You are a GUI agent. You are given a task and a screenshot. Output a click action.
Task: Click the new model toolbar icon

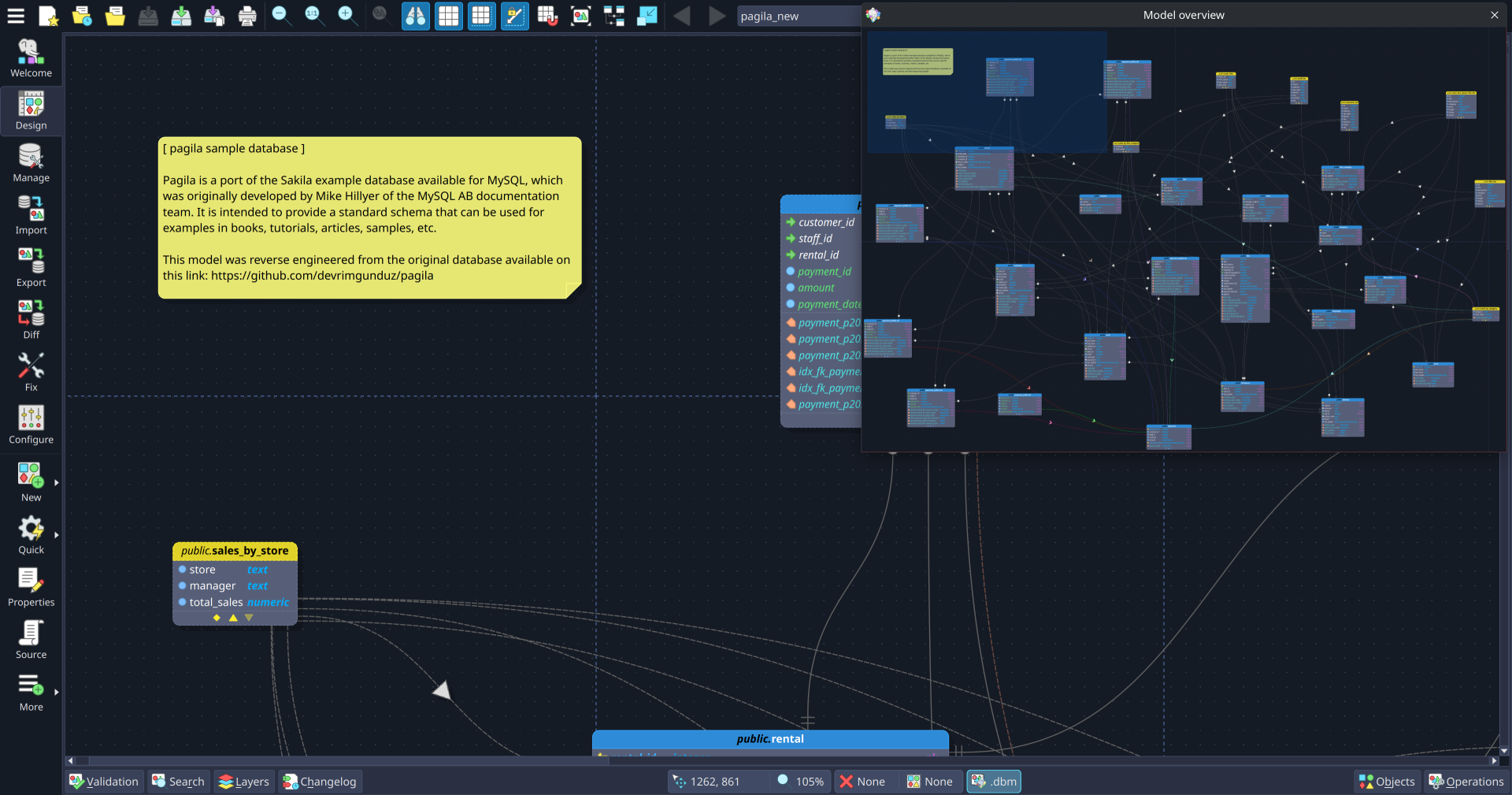[x=49, y=16]
